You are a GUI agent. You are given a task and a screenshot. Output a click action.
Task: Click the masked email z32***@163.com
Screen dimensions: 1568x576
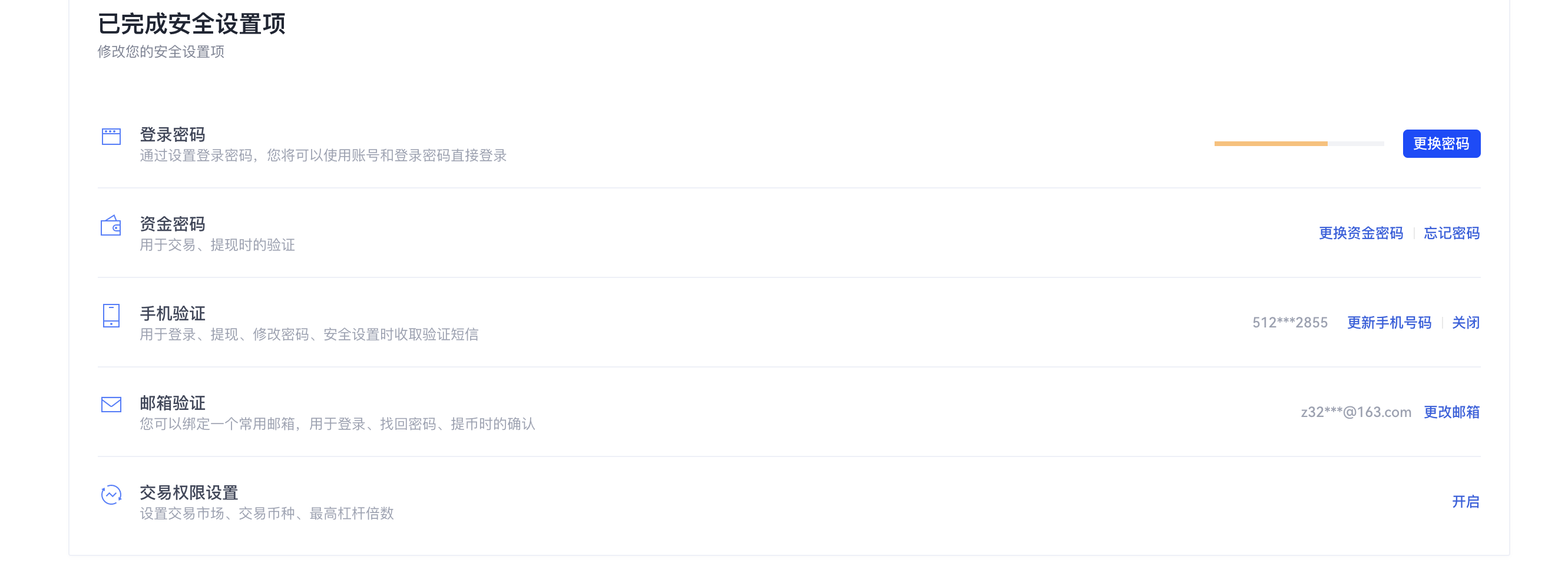click(x=1355, y=412)
